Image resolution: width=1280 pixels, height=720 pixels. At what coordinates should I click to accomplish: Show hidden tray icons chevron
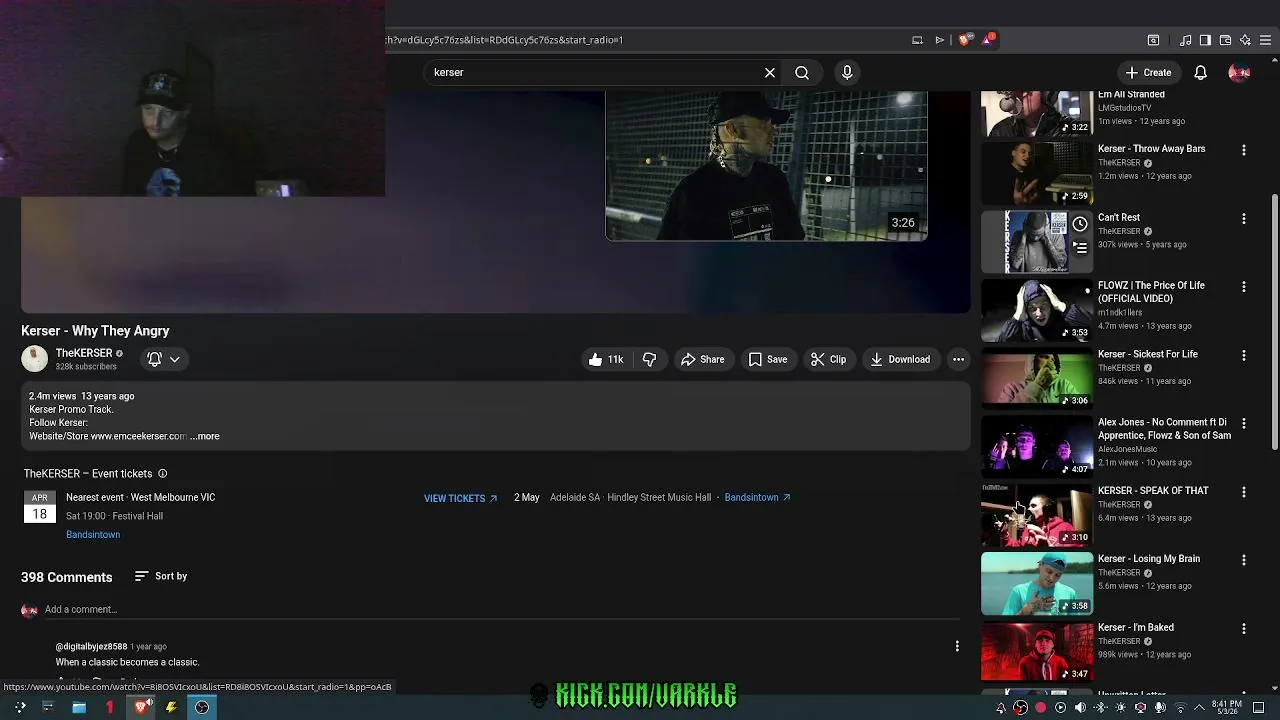1199,708
